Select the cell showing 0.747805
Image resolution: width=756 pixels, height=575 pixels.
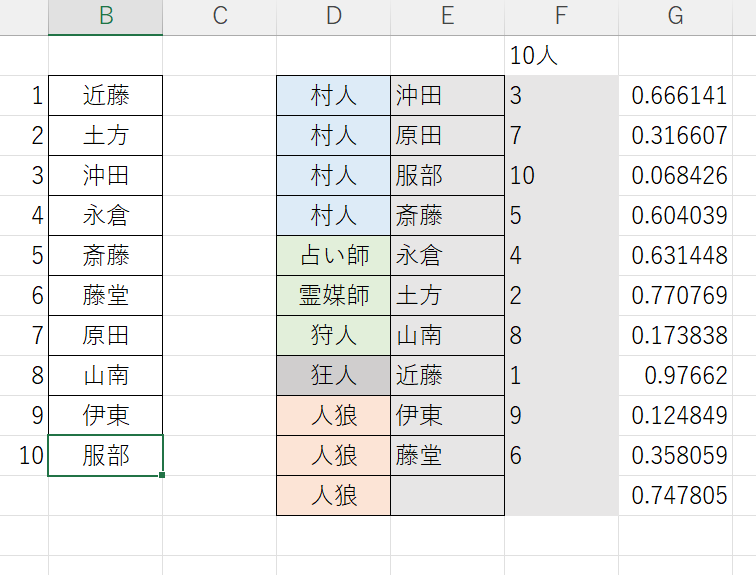676,496
